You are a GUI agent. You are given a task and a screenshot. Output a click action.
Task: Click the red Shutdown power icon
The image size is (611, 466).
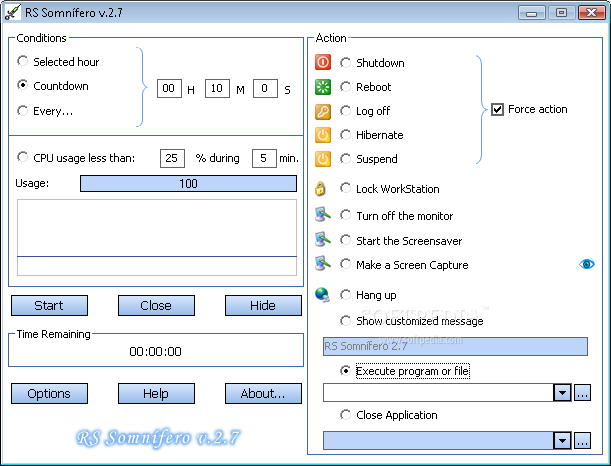323,62
